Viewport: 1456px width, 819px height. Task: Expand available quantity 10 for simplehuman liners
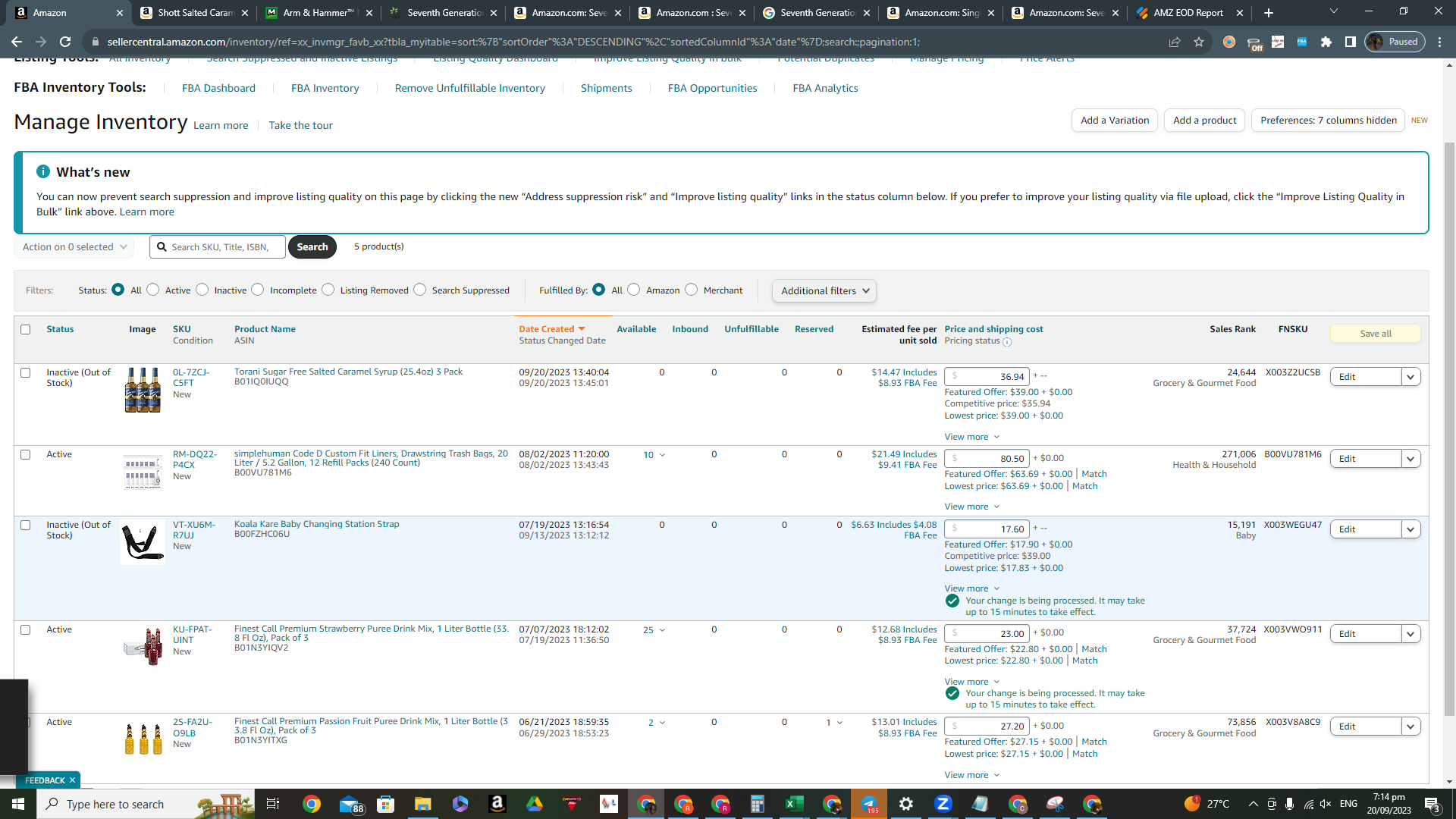tap(654, 455)
